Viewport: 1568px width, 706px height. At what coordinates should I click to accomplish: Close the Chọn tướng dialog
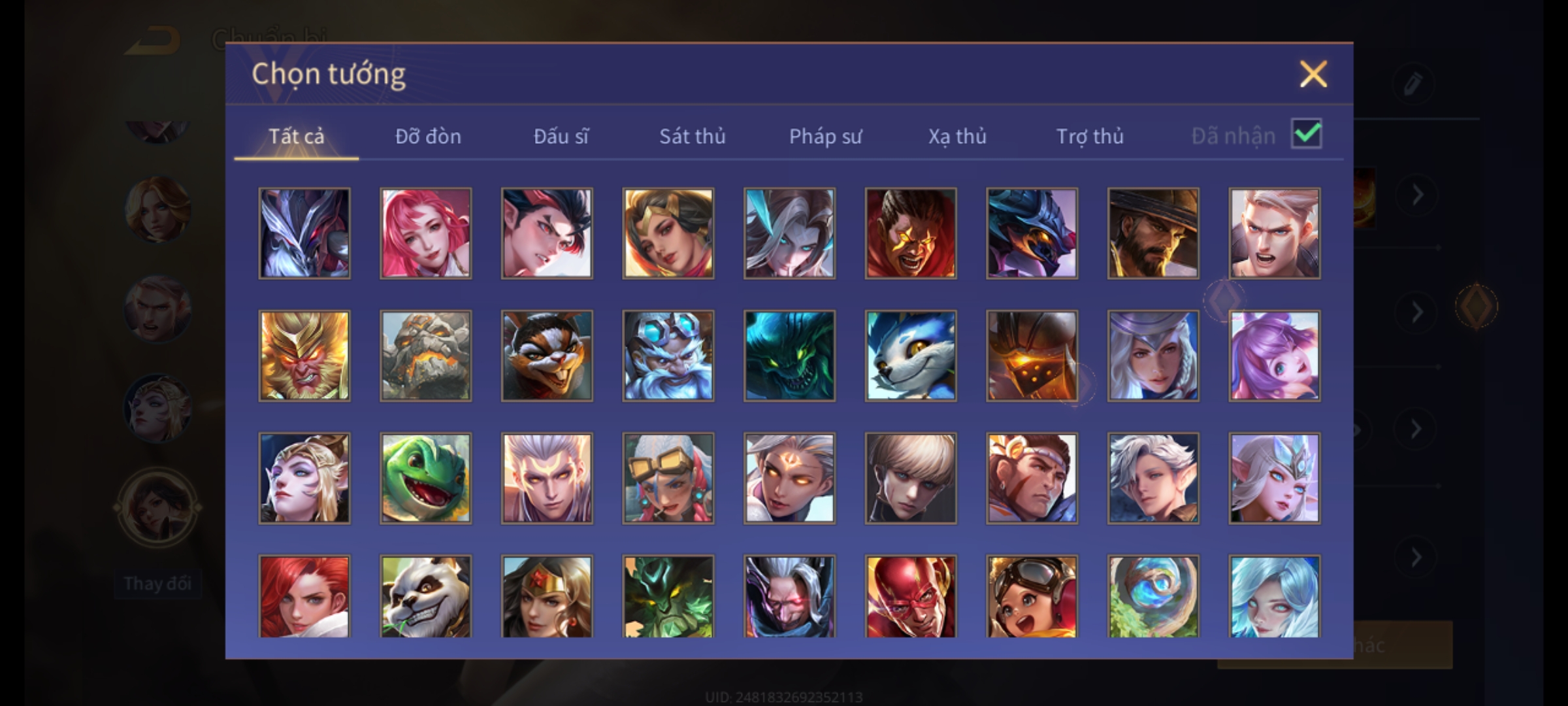tap(1313, 74)
